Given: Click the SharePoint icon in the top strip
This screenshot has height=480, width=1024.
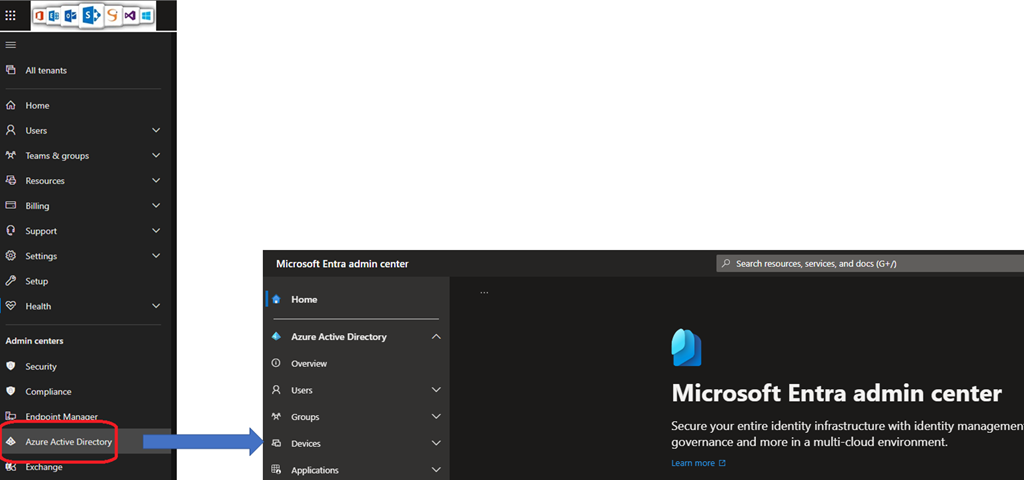Looking at the screenshot, I should pyautogui.click(x=91, y=15).
